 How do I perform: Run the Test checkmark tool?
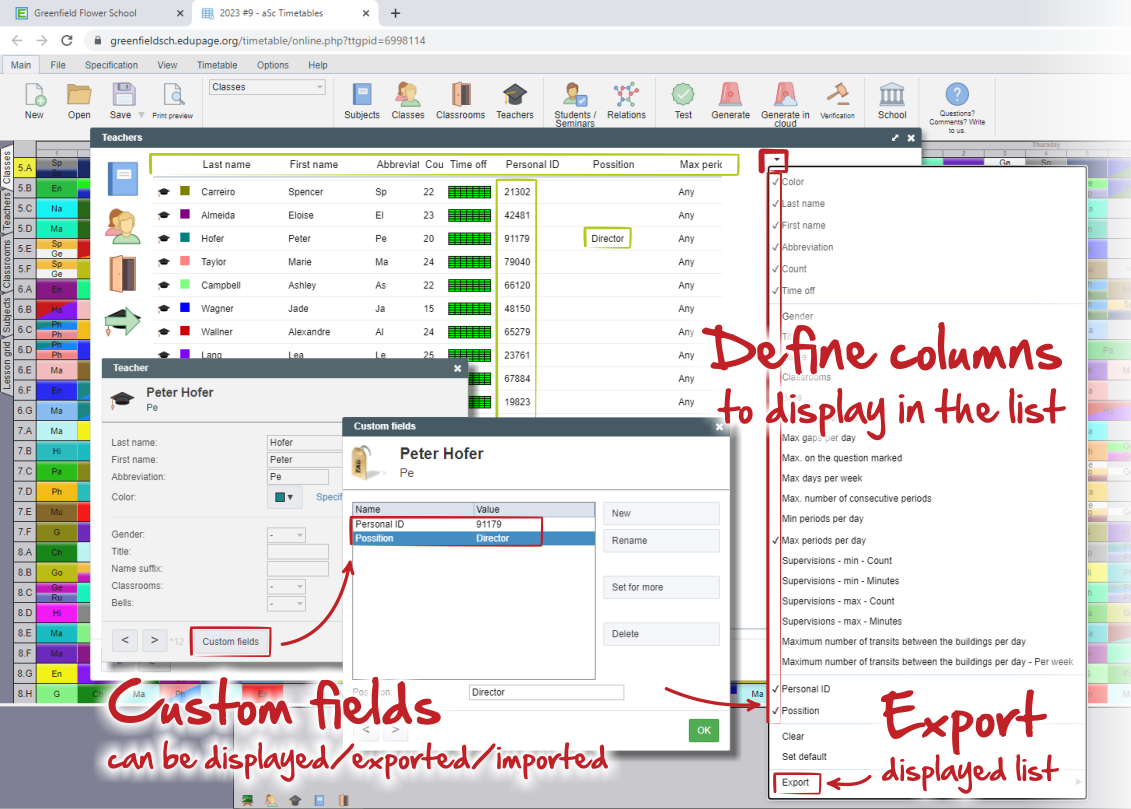683,100
